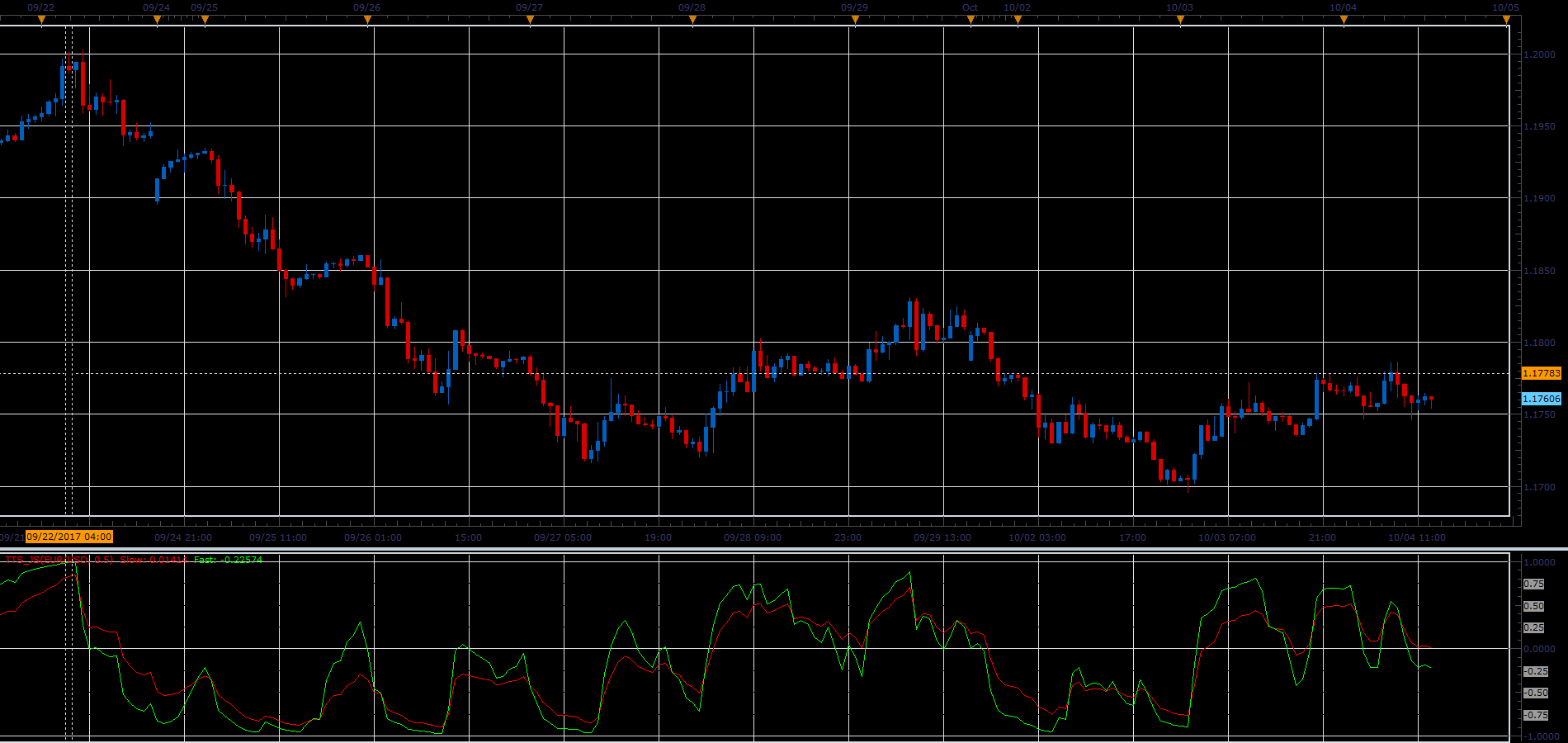Select the TTS_JS(EUR/USD, 0.5) indicator label
Image resolution: width=1568 pixels, height=743 pixels.
59,560
